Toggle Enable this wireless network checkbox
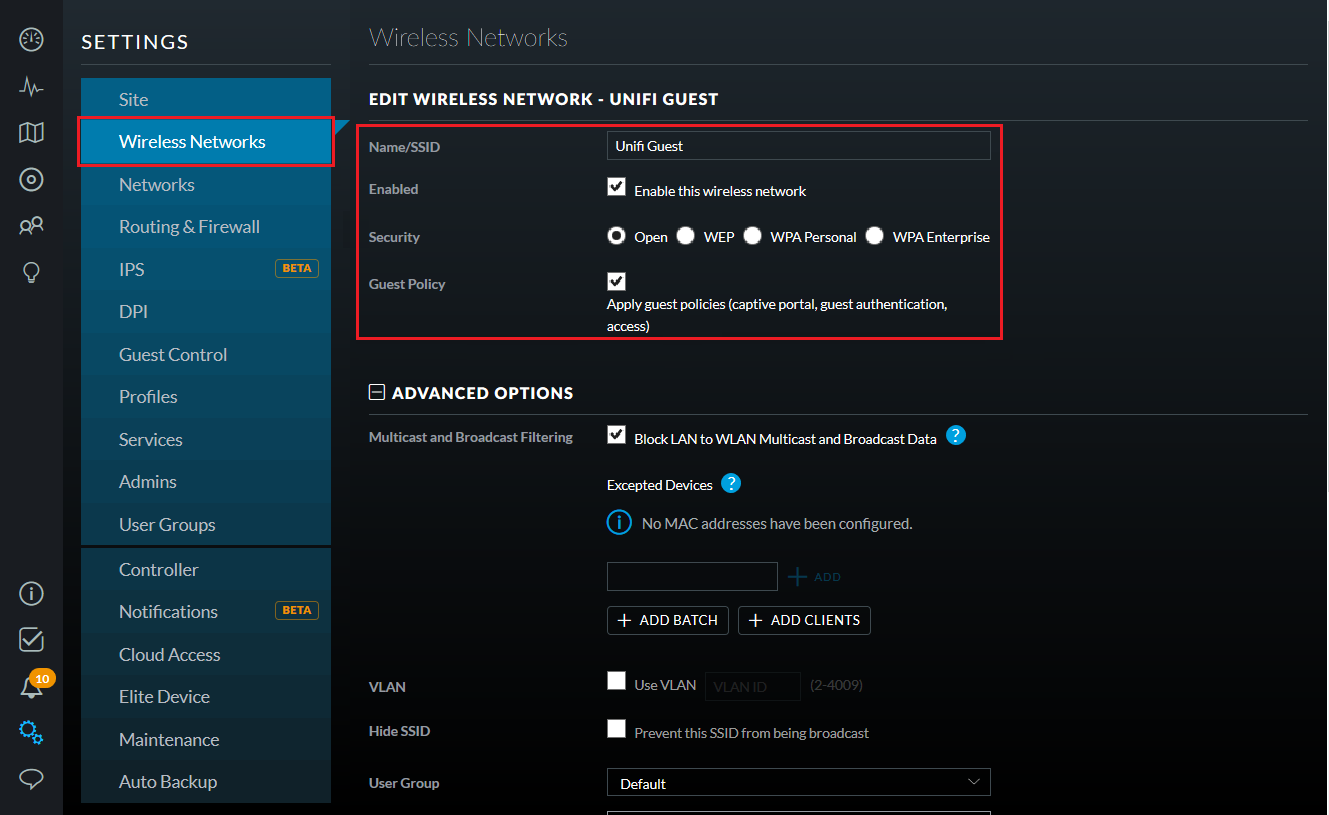Image resolution: width=1329 pixels, height=815 pixels. (x=616, y=187)
